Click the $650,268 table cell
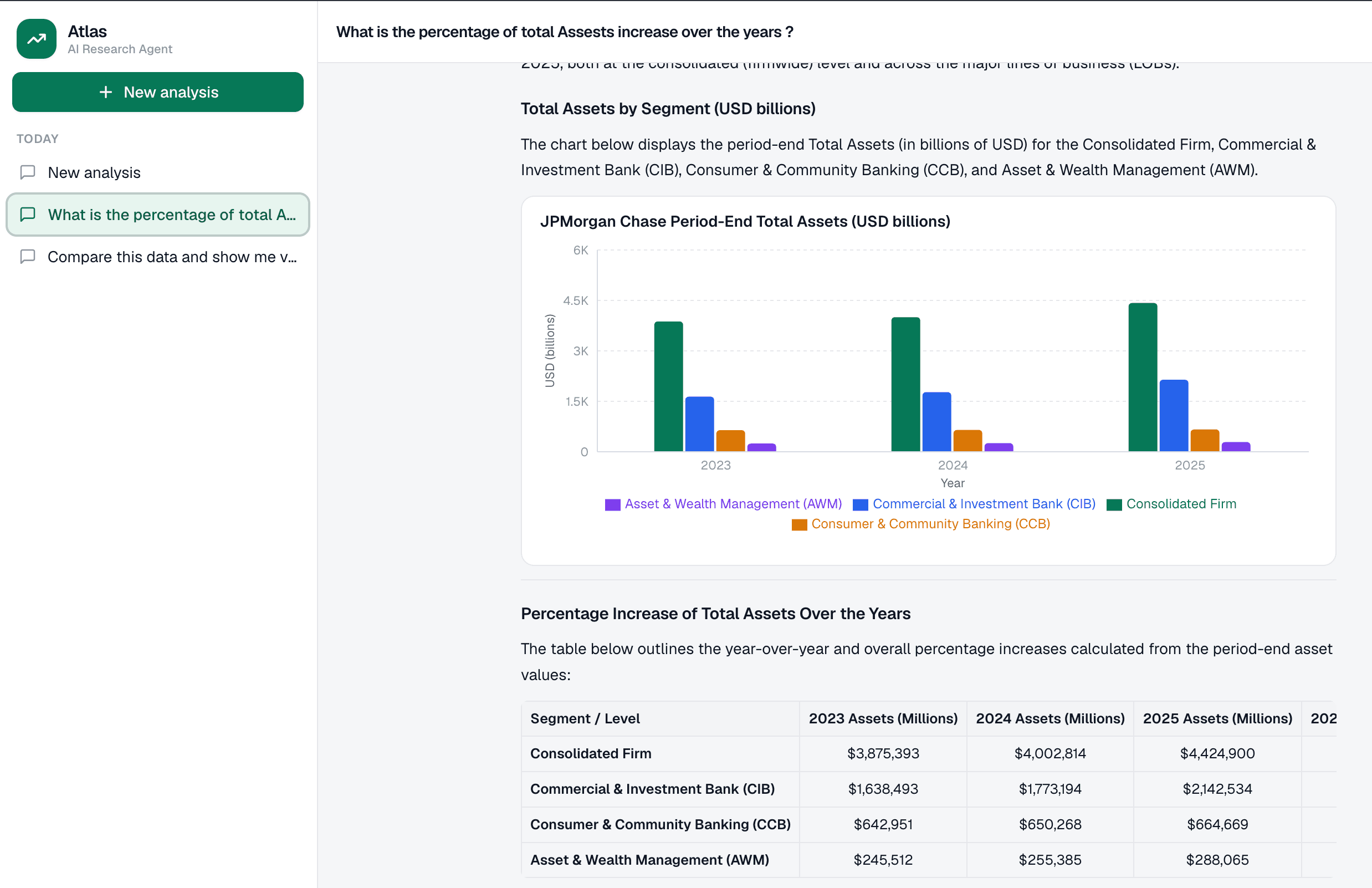This screenshot has height=888, width=1372. coord(1050,825)
